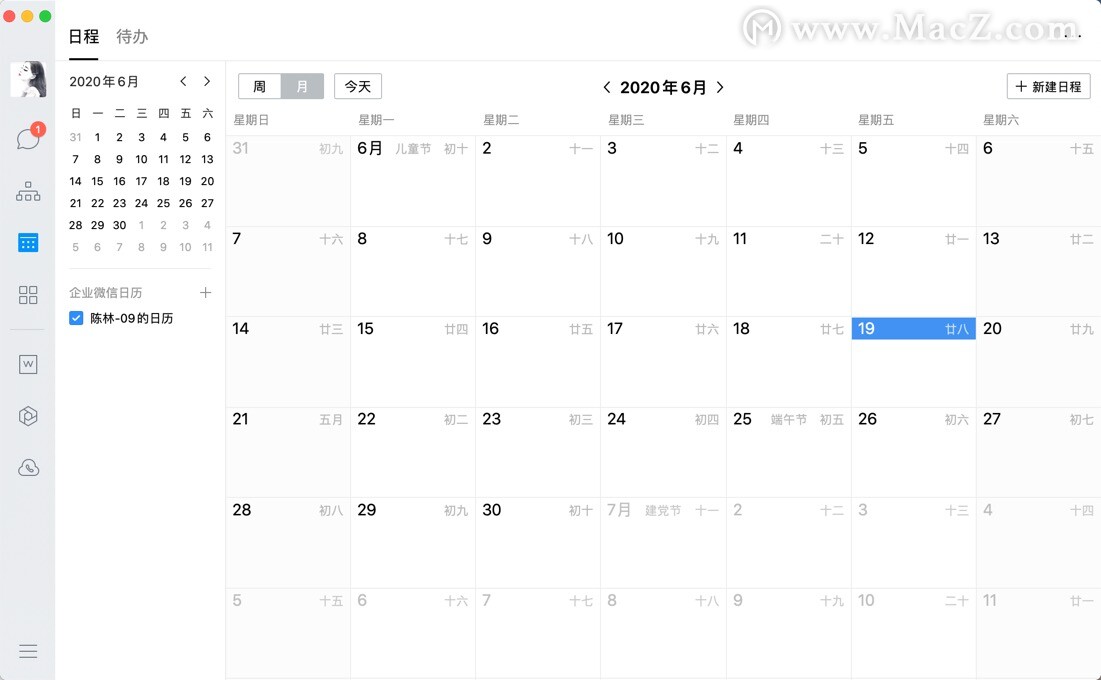Select highlighted June 19 cell

[x=914, y=362]
